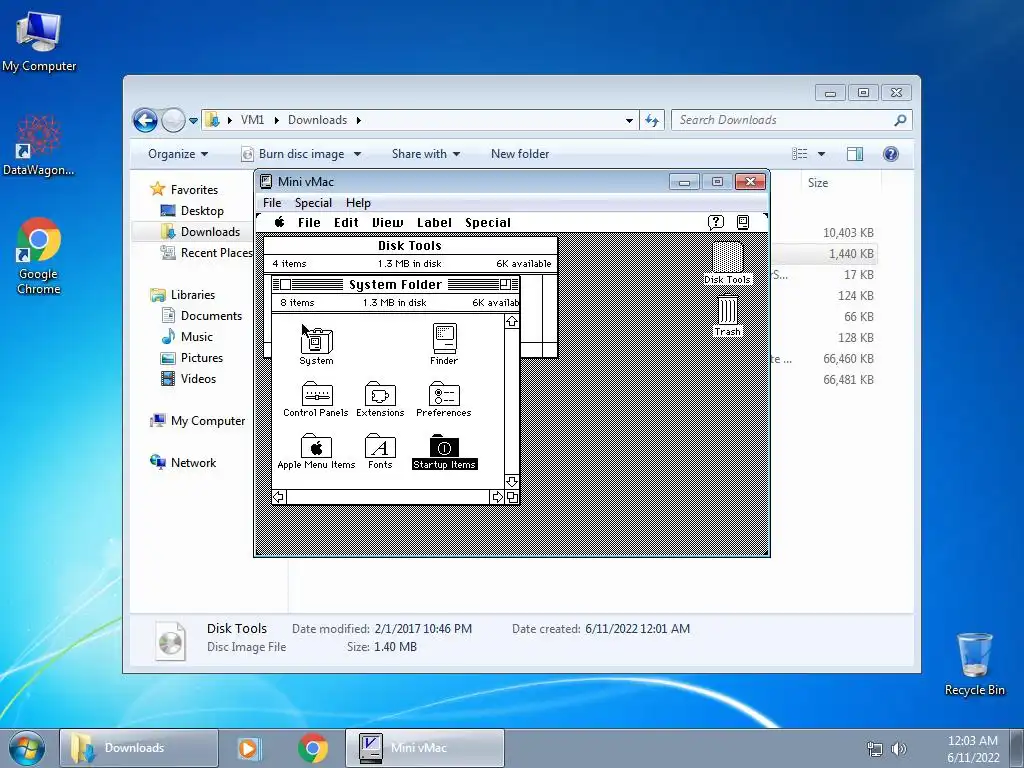Open recent locations dropdown arrow
1024x768 pixels.
193,121
